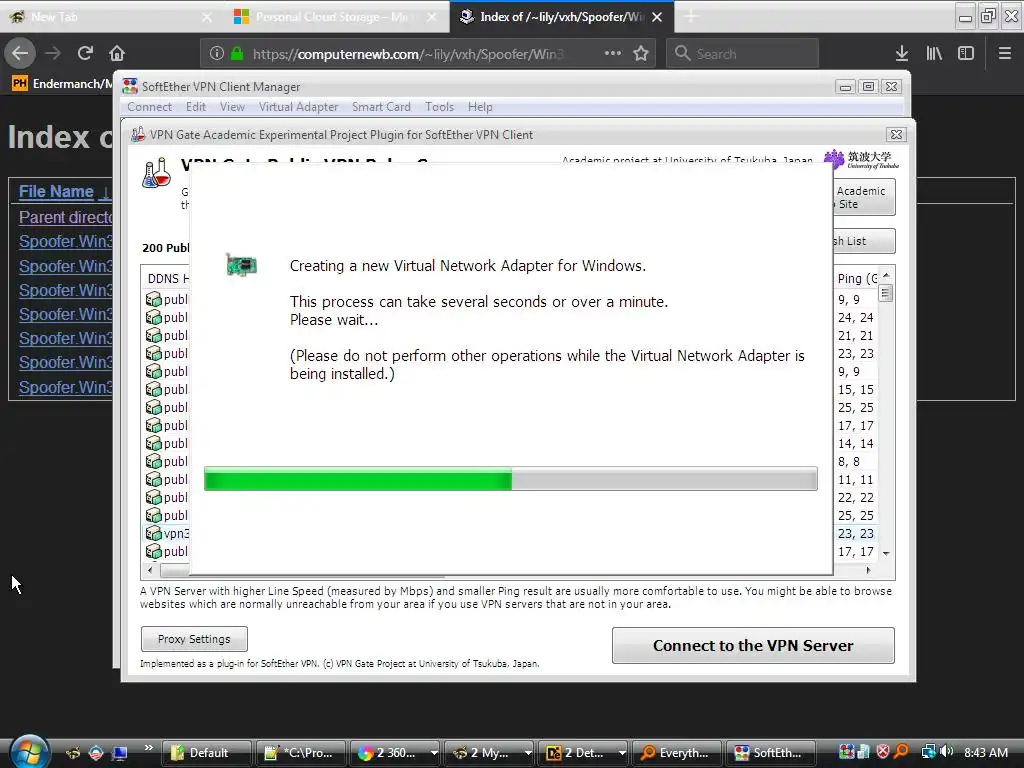Click the VPN Gate flask icon
Screen dimensions: 1024x768
(x=157, y=173)
